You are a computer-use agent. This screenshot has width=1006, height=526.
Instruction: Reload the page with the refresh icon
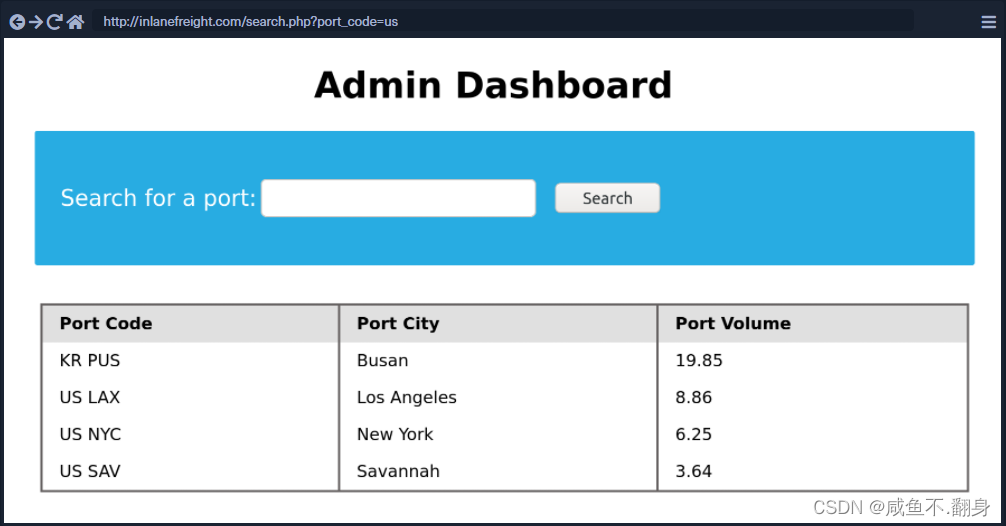pos(55,22)
